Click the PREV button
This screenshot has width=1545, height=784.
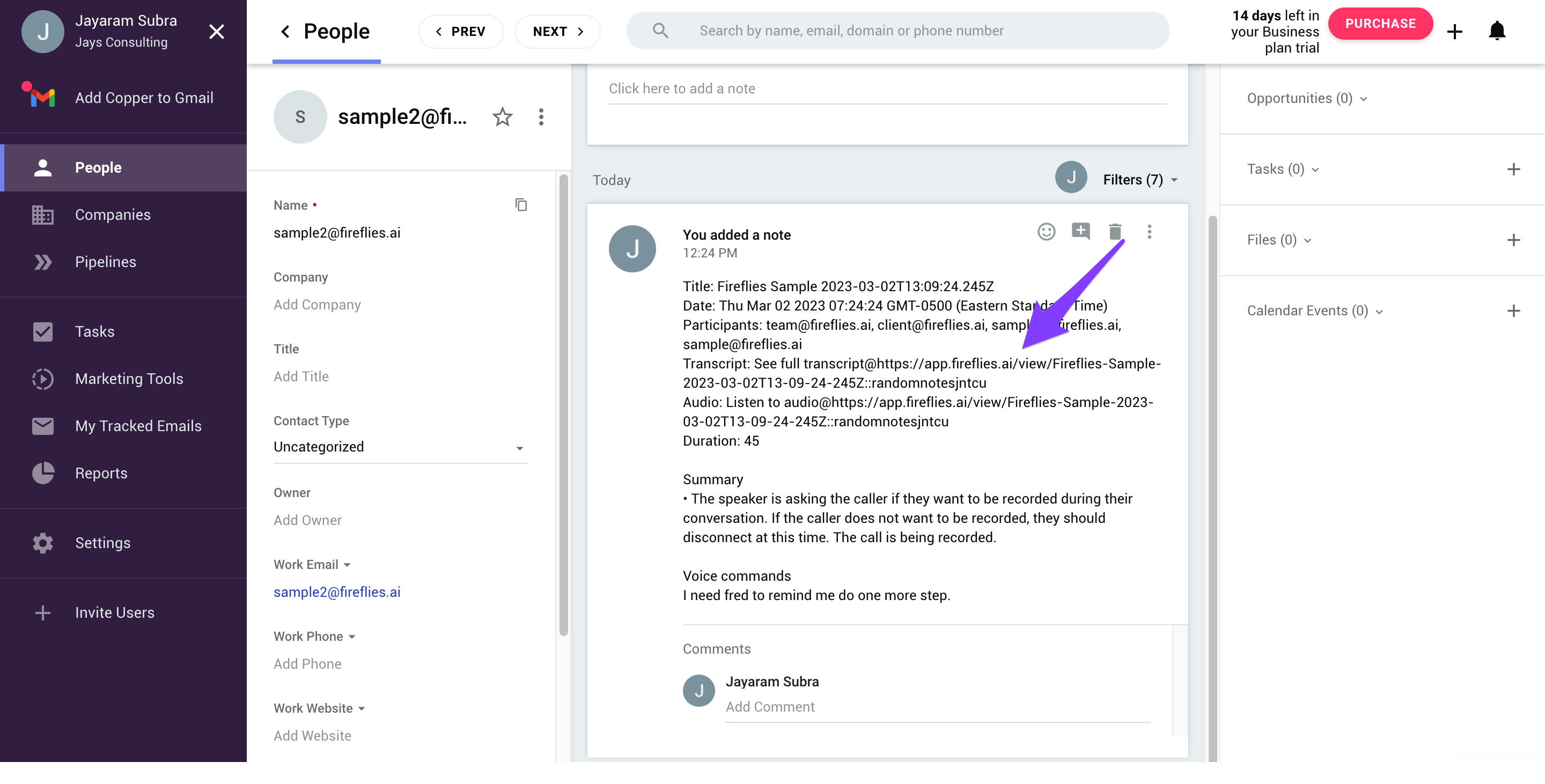[461, 31]
